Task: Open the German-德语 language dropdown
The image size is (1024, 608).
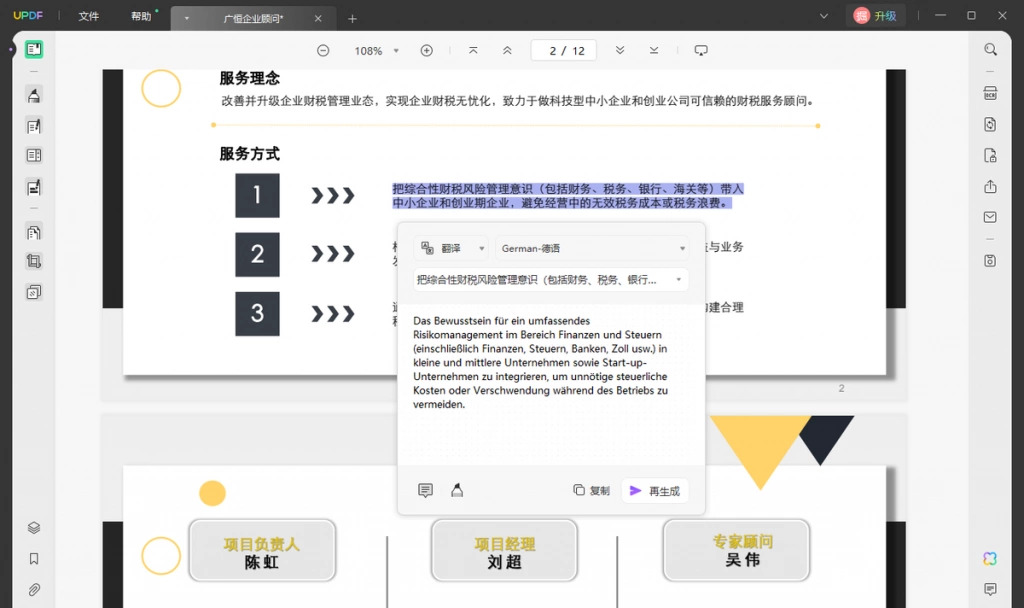Action: pyautogui.click(x=592, y=248)
